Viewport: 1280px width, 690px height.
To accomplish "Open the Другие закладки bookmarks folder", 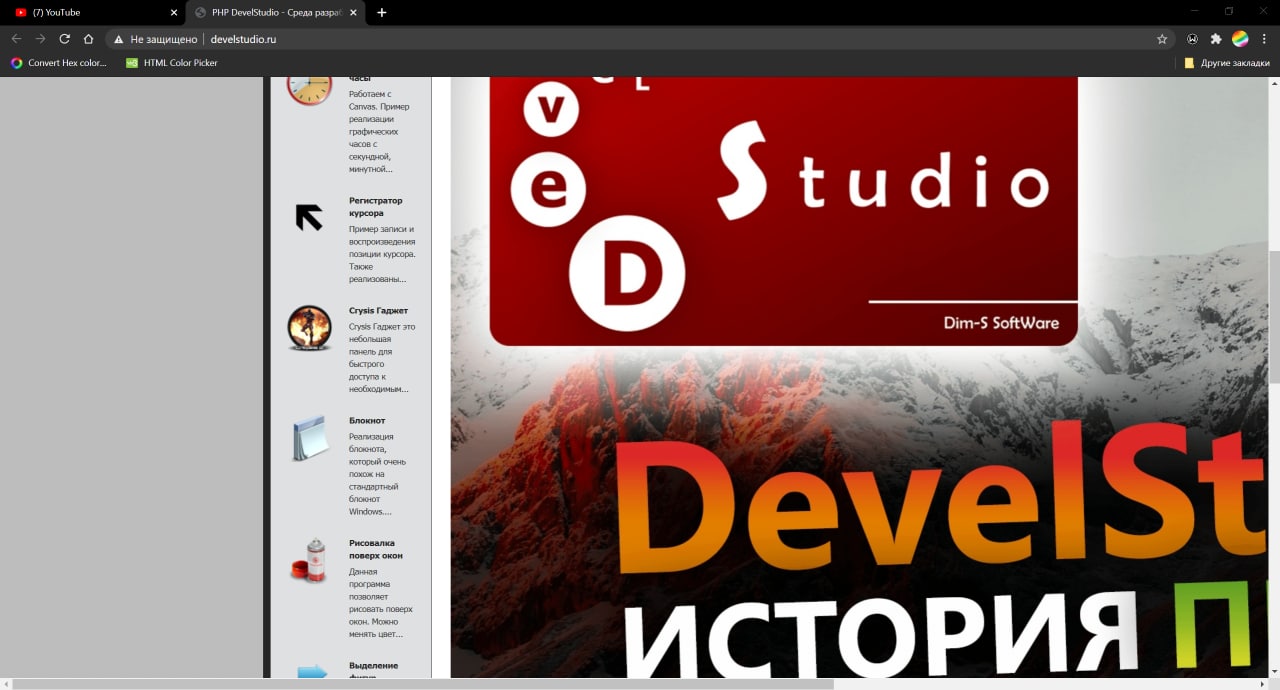I will tap(1226, 63).
